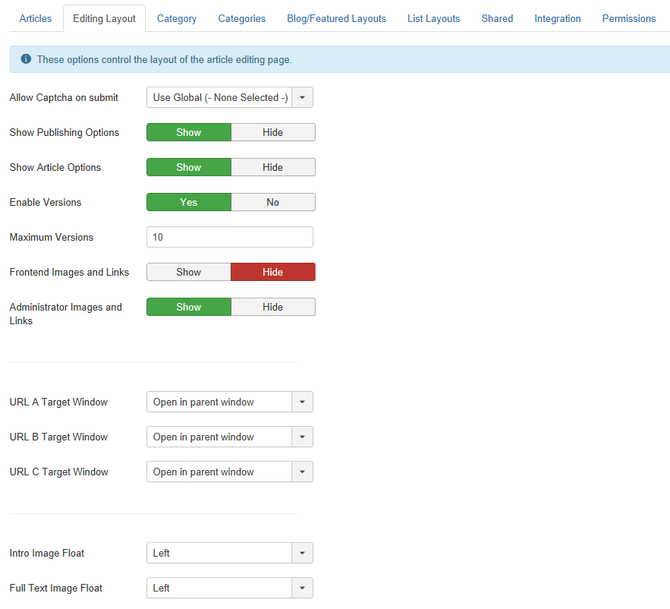The width and height of the screenshot is (670, 609).
Task: Set Frontend Images and Links to Show
Action: pos(189,272)
